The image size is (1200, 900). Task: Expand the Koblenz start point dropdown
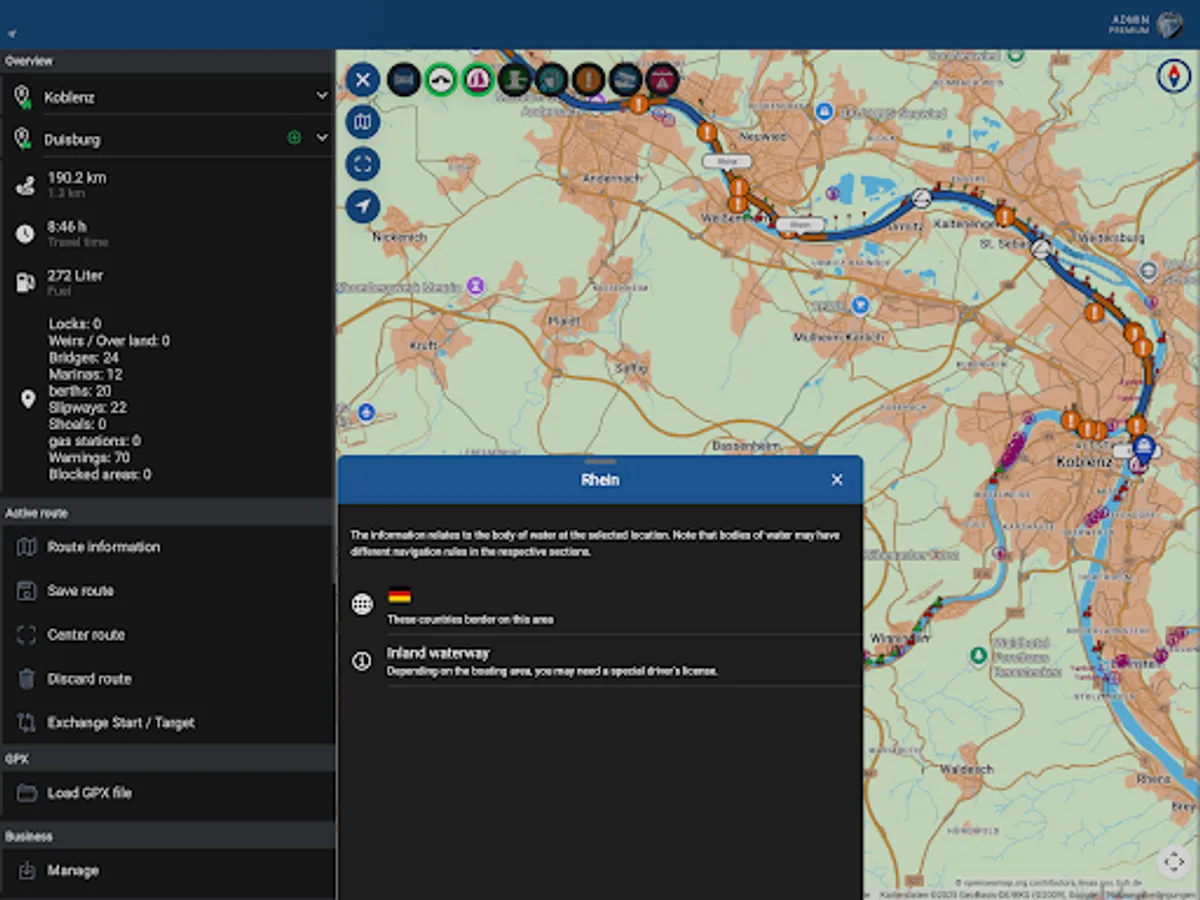(x=321, y=96)
